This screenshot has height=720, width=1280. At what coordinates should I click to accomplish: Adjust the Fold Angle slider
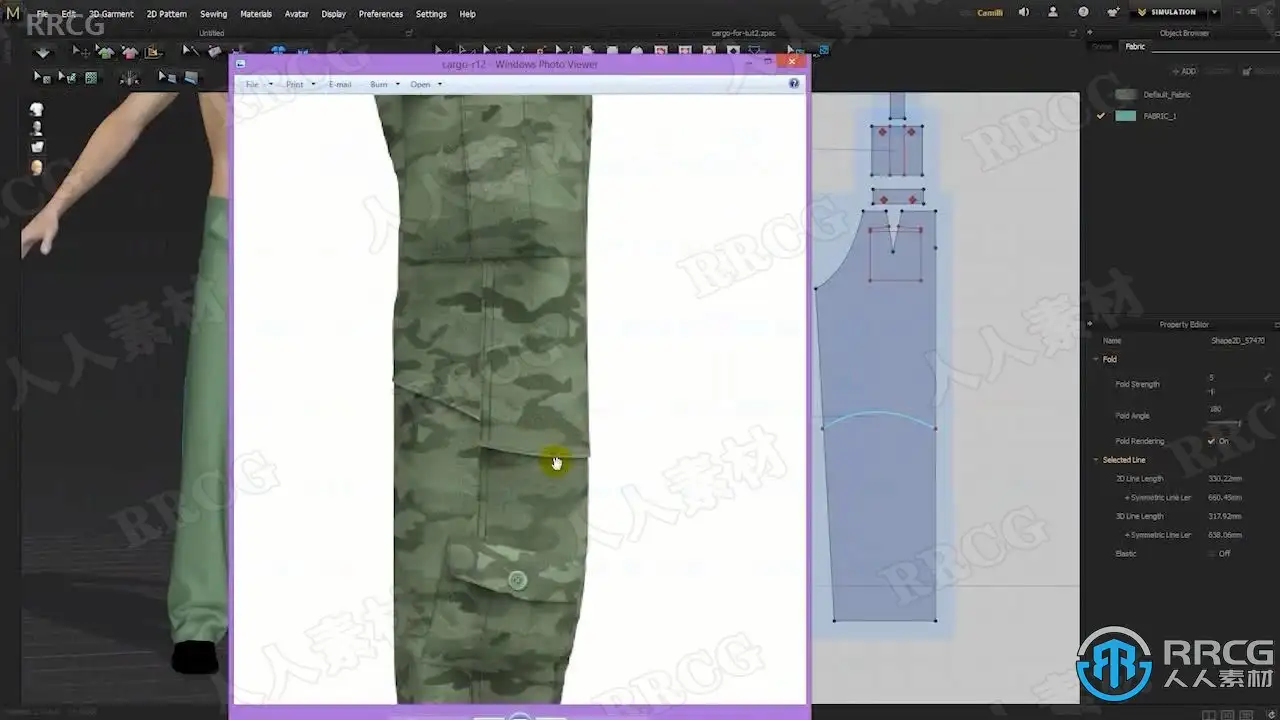tap(1225, 423)
